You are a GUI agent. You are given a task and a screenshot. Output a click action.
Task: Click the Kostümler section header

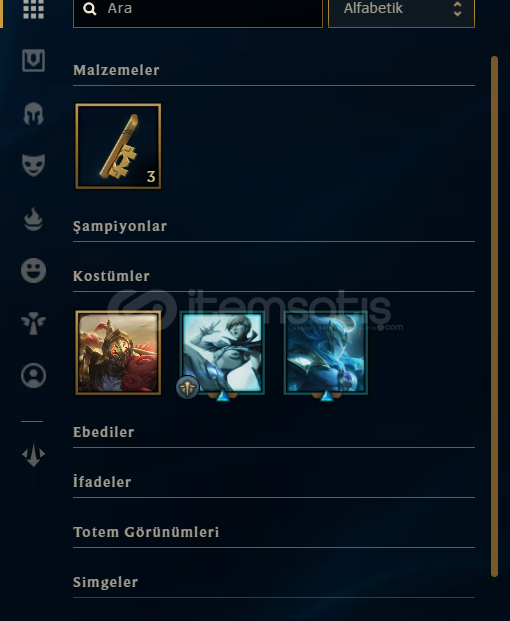coord(111,276)
